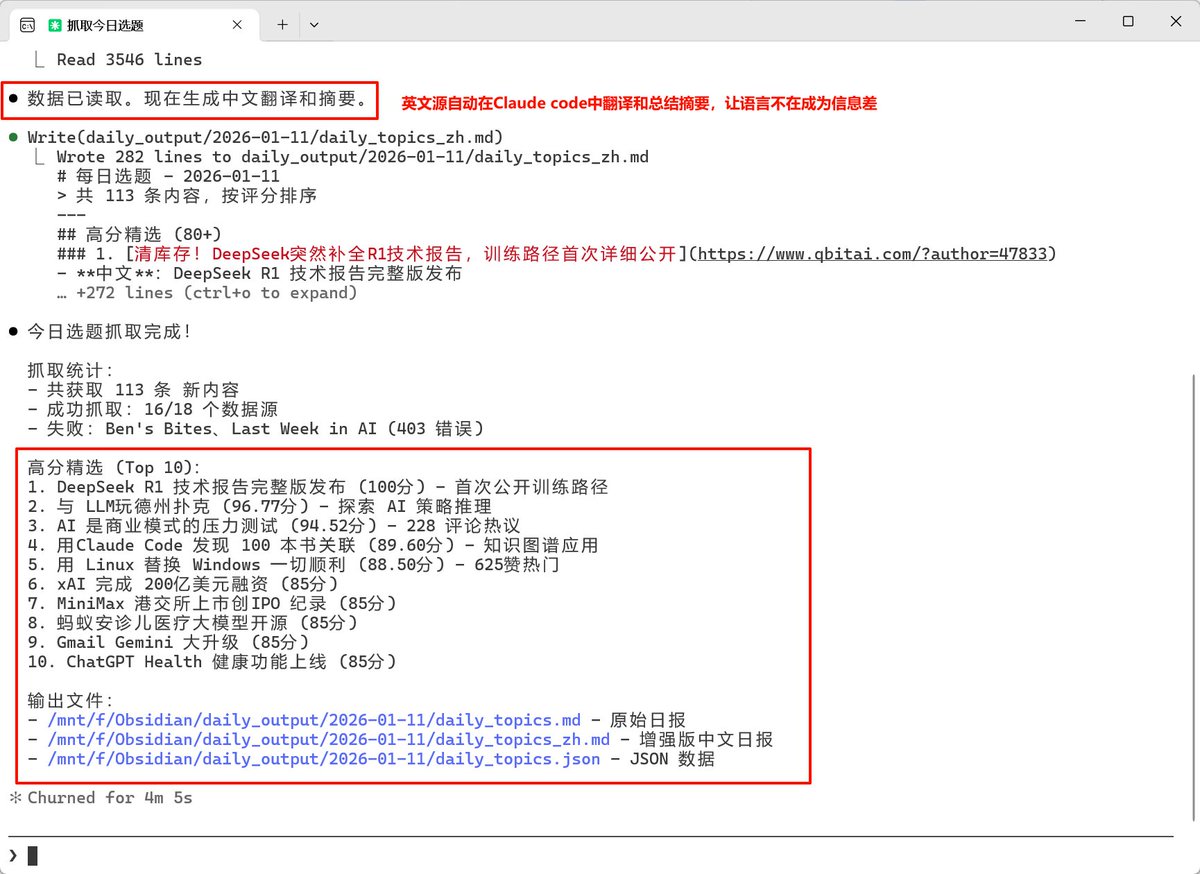The image size is (1200, 874).
Task: Select the green Claude asterisk icon on the tab
Action: point(55,23)
